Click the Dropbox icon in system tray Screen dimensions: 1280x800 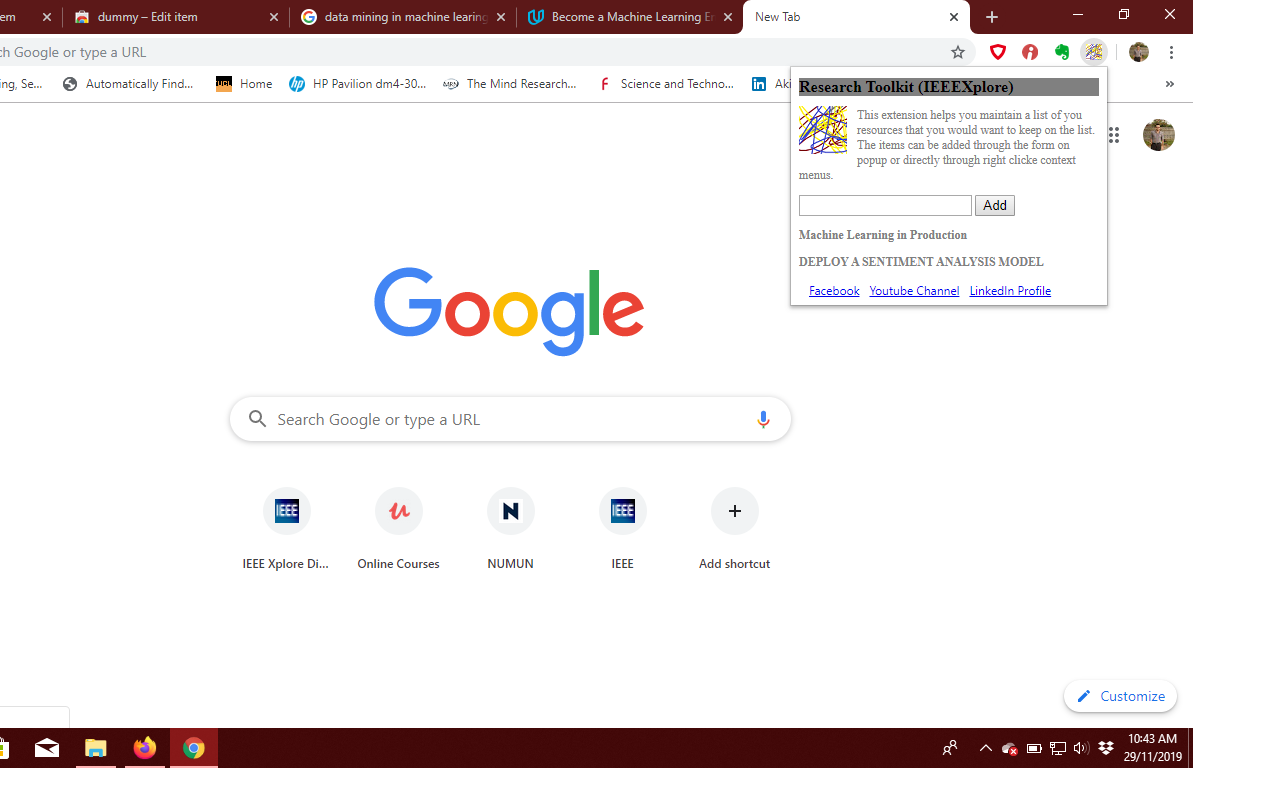(1105, 748)
